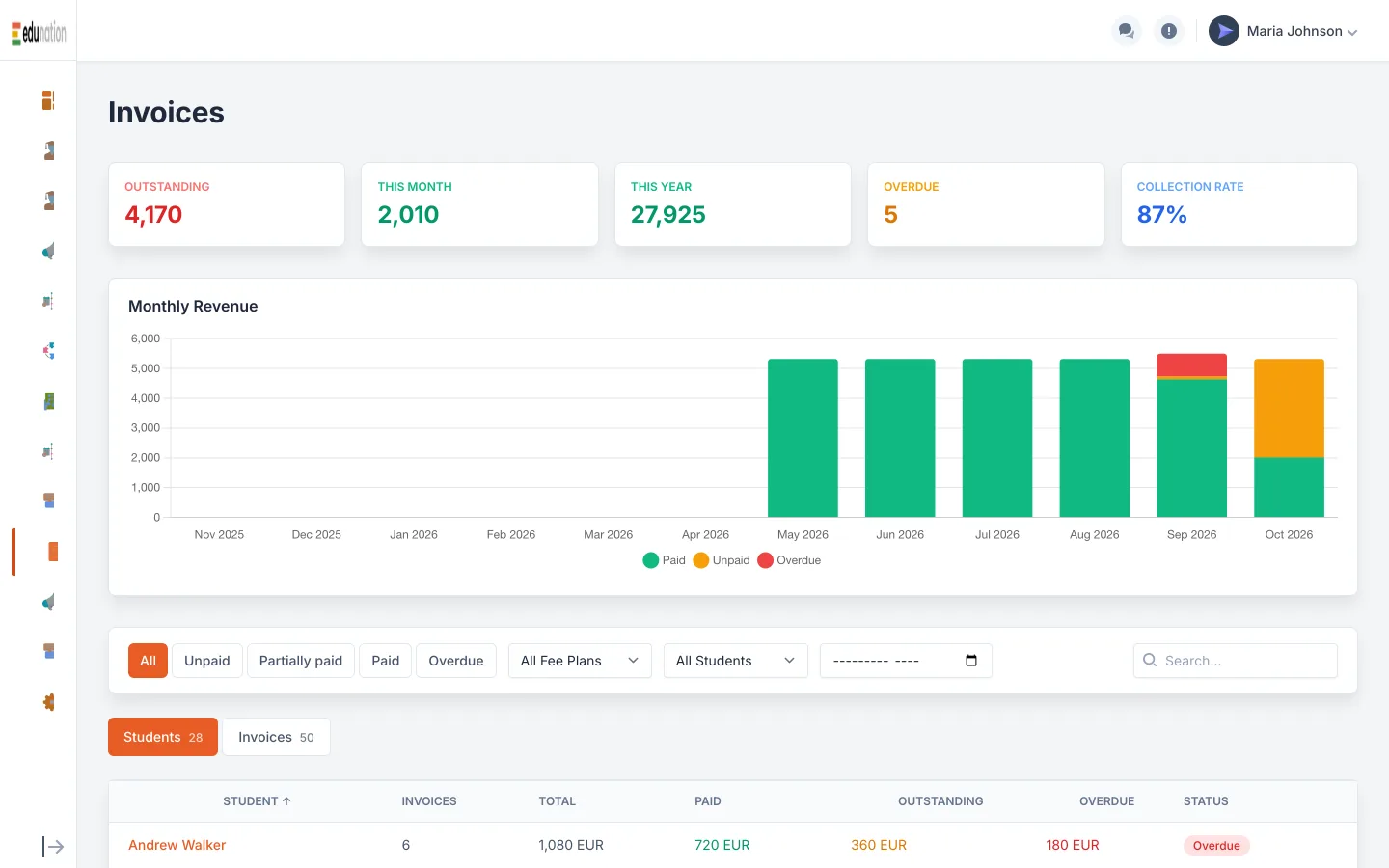The height and width of the screenshot is (868, 1389).
Task: Click the Collection Rate value 87%
Action: click(1162, 215)
